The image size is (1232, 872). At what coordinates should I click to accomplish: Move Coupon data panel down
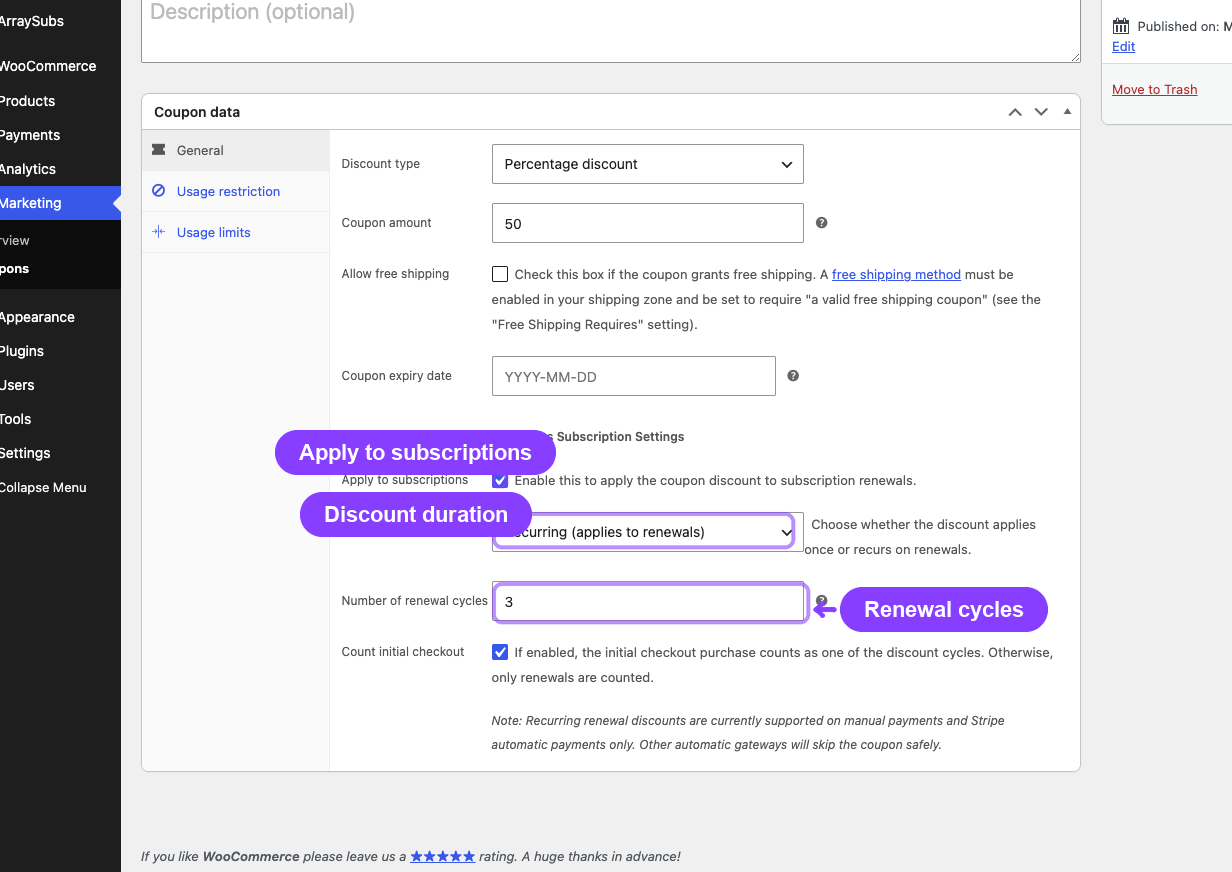pos(1041,112)
